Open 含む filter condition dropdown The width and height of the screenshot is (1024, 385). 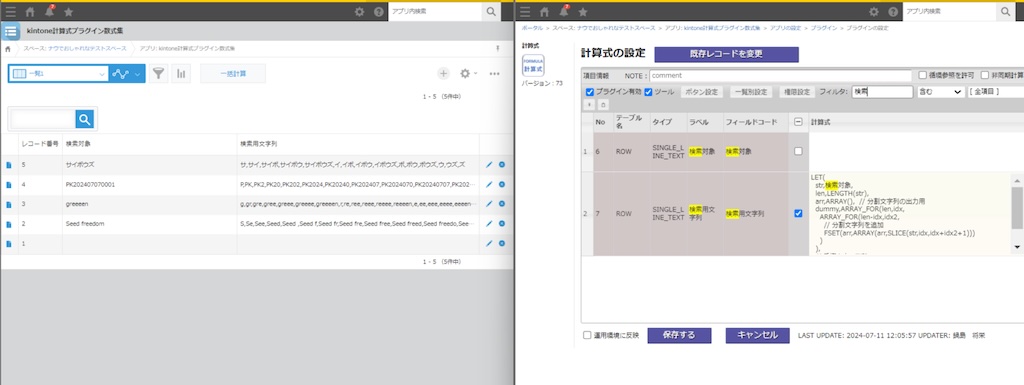[940, 92]
